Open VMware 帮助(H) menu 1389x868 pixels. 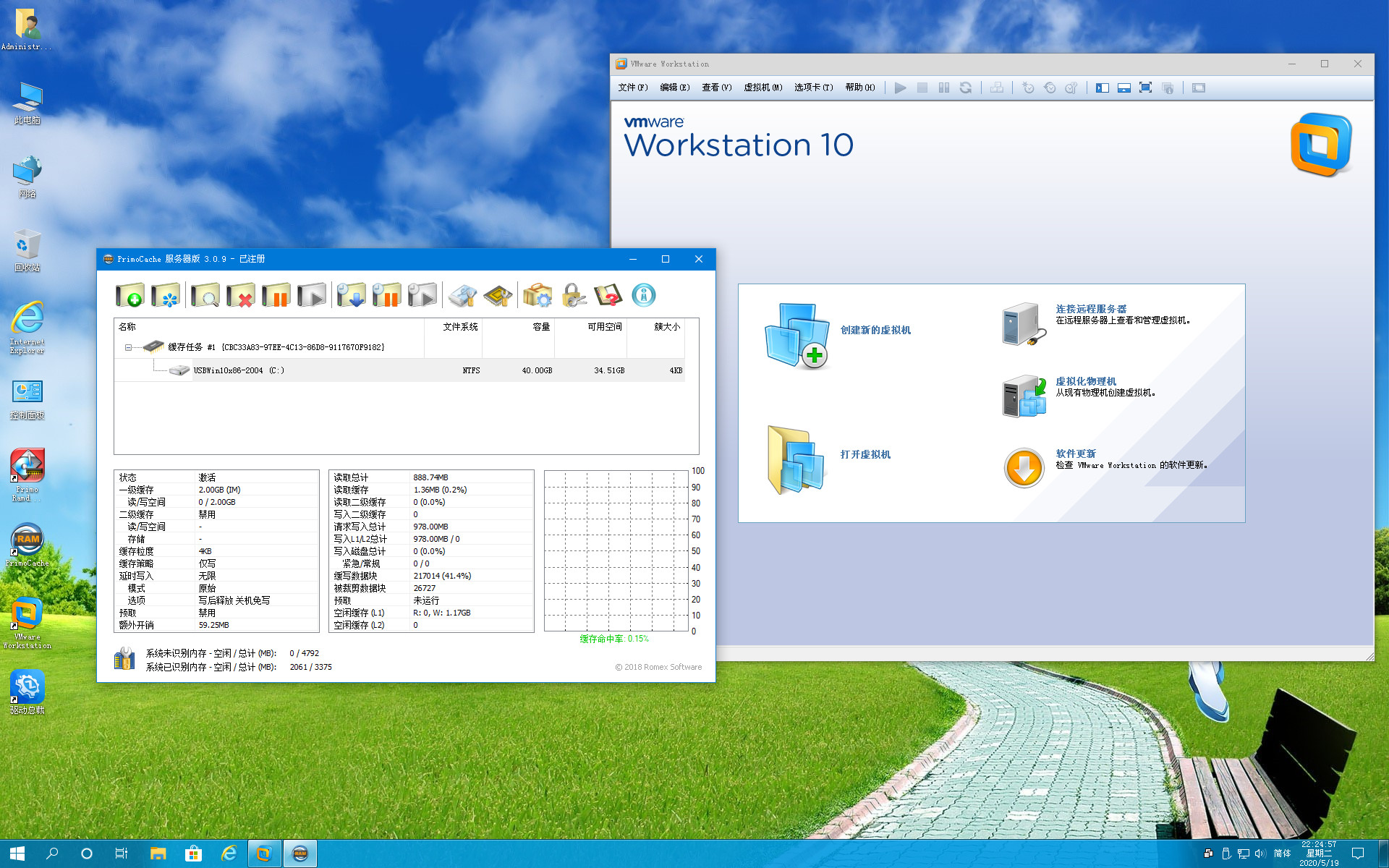pos(860,88)
